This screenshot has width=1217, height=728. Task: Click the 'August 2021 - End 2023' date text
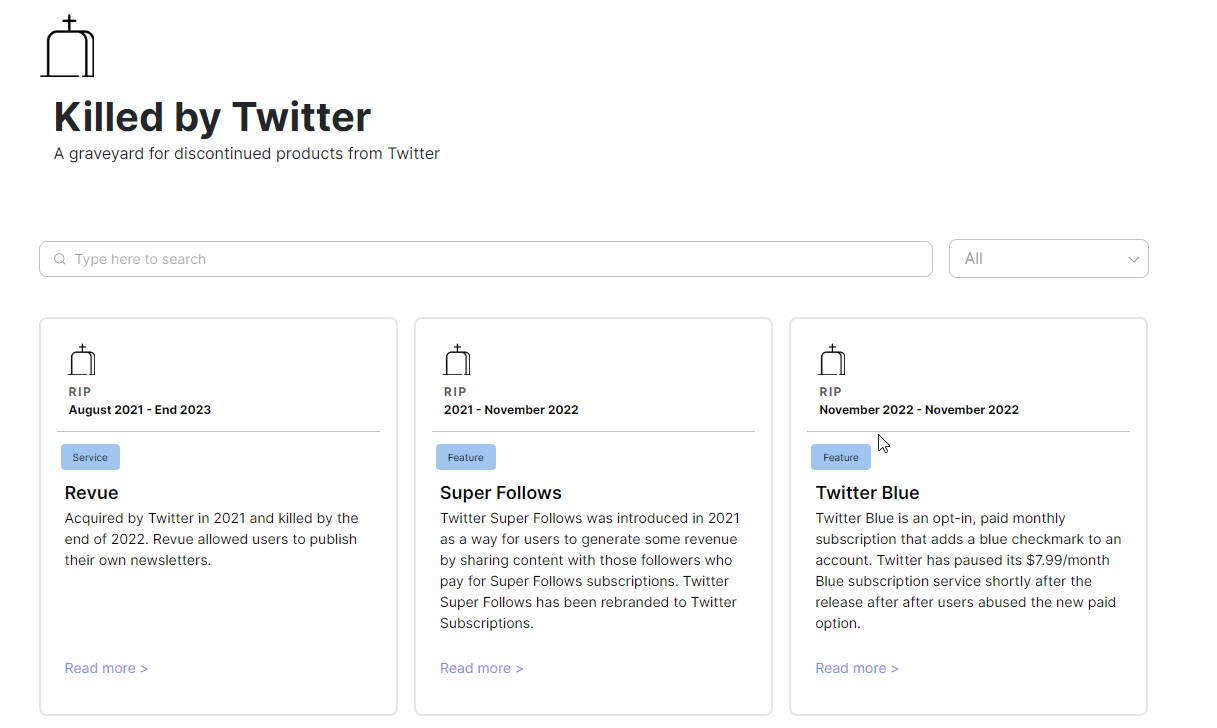point(140,410)
